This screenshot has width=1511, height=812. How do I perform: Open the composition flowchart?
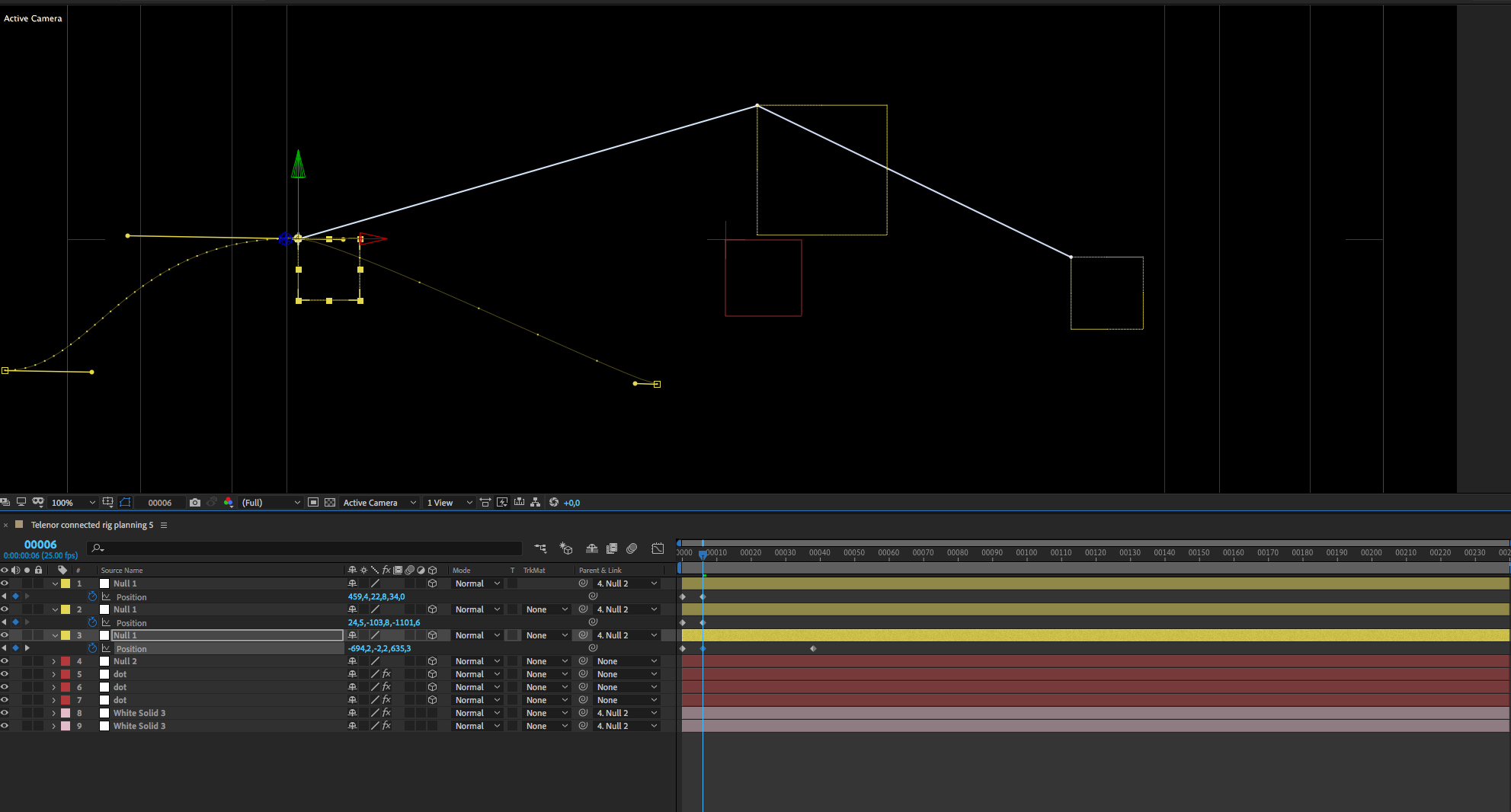coord(536,503)
